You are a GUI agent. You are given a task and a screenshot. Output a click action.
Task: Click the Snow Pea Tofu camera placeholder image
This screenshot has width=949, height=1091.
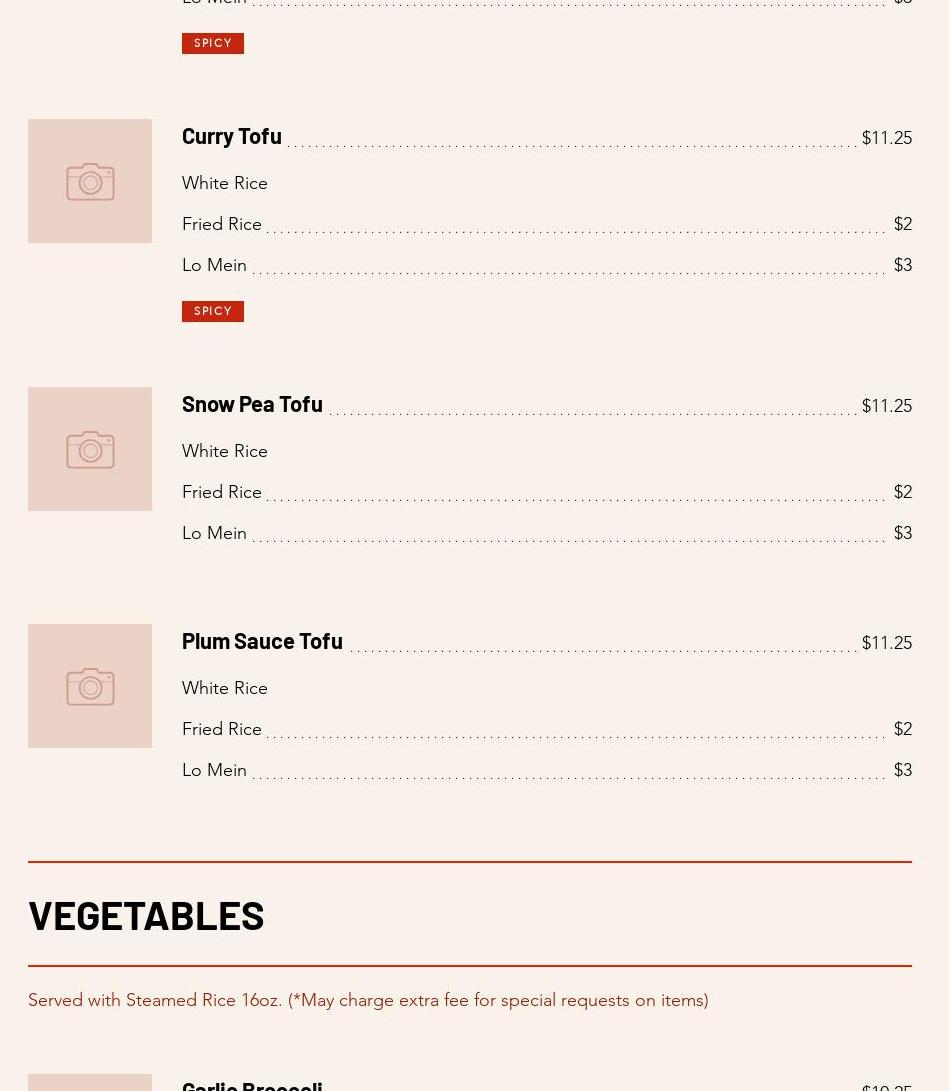pyautogui.click(x=90, y=449)
